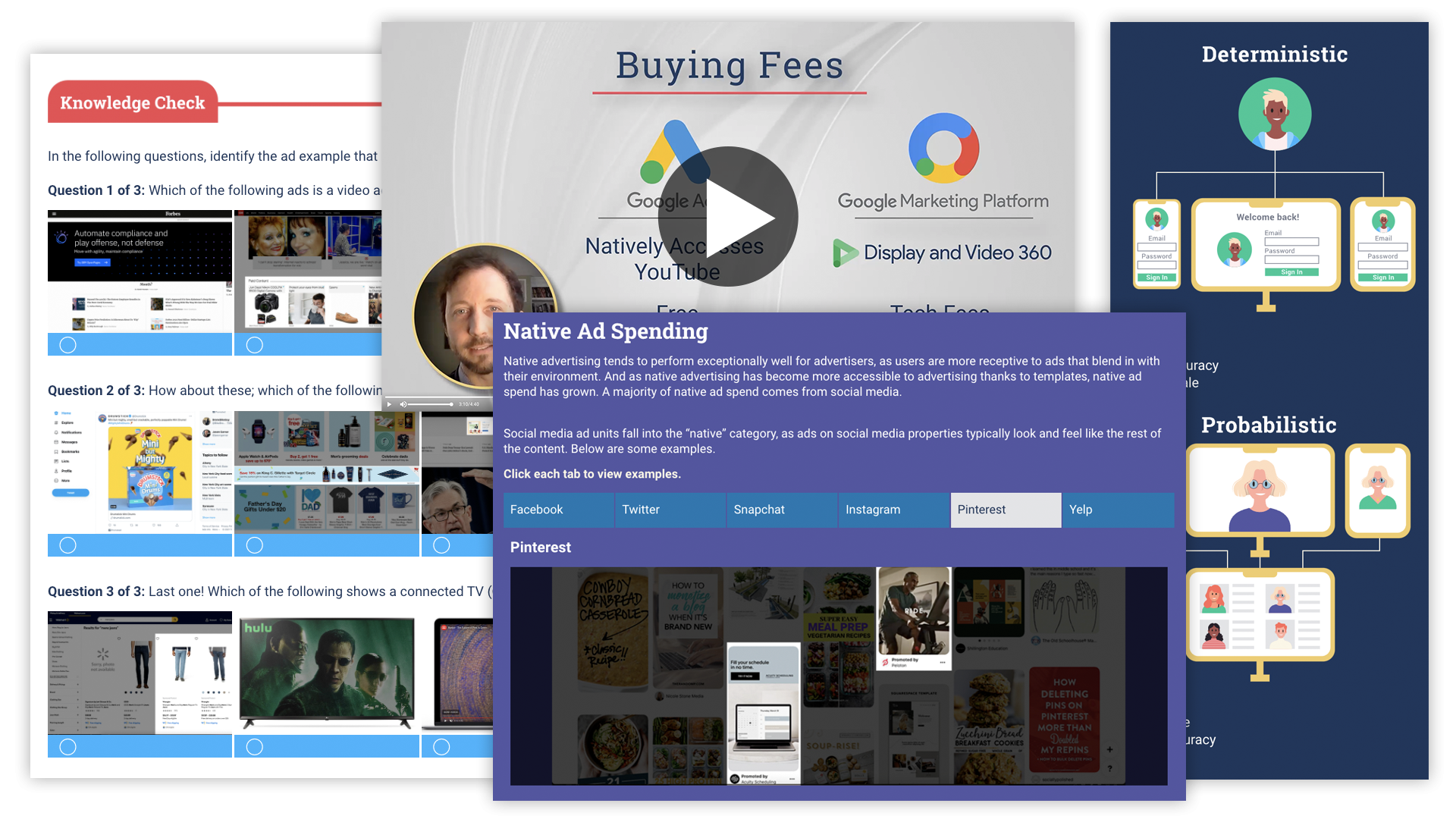Click the small play icon in the video control bar
1456x819 pixels.
tap(390, 404)
